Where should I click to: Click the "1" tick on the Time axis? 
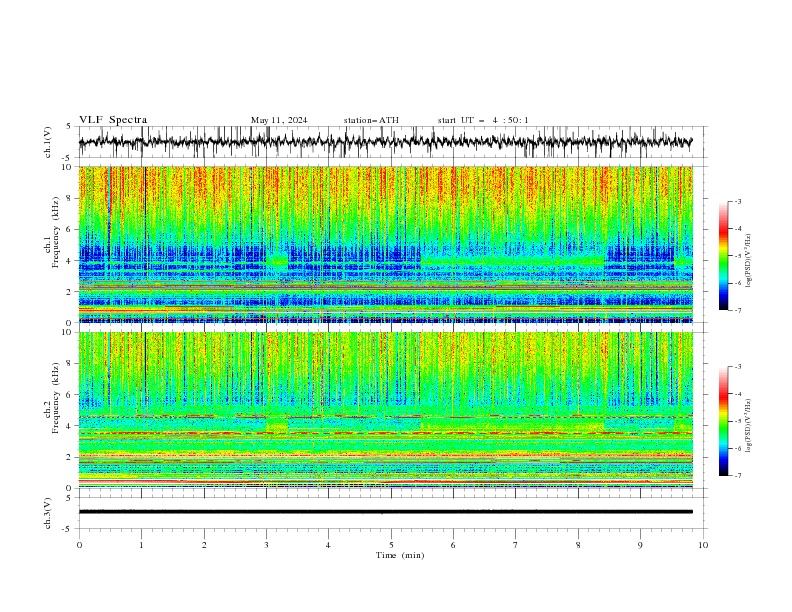(141, 545)
